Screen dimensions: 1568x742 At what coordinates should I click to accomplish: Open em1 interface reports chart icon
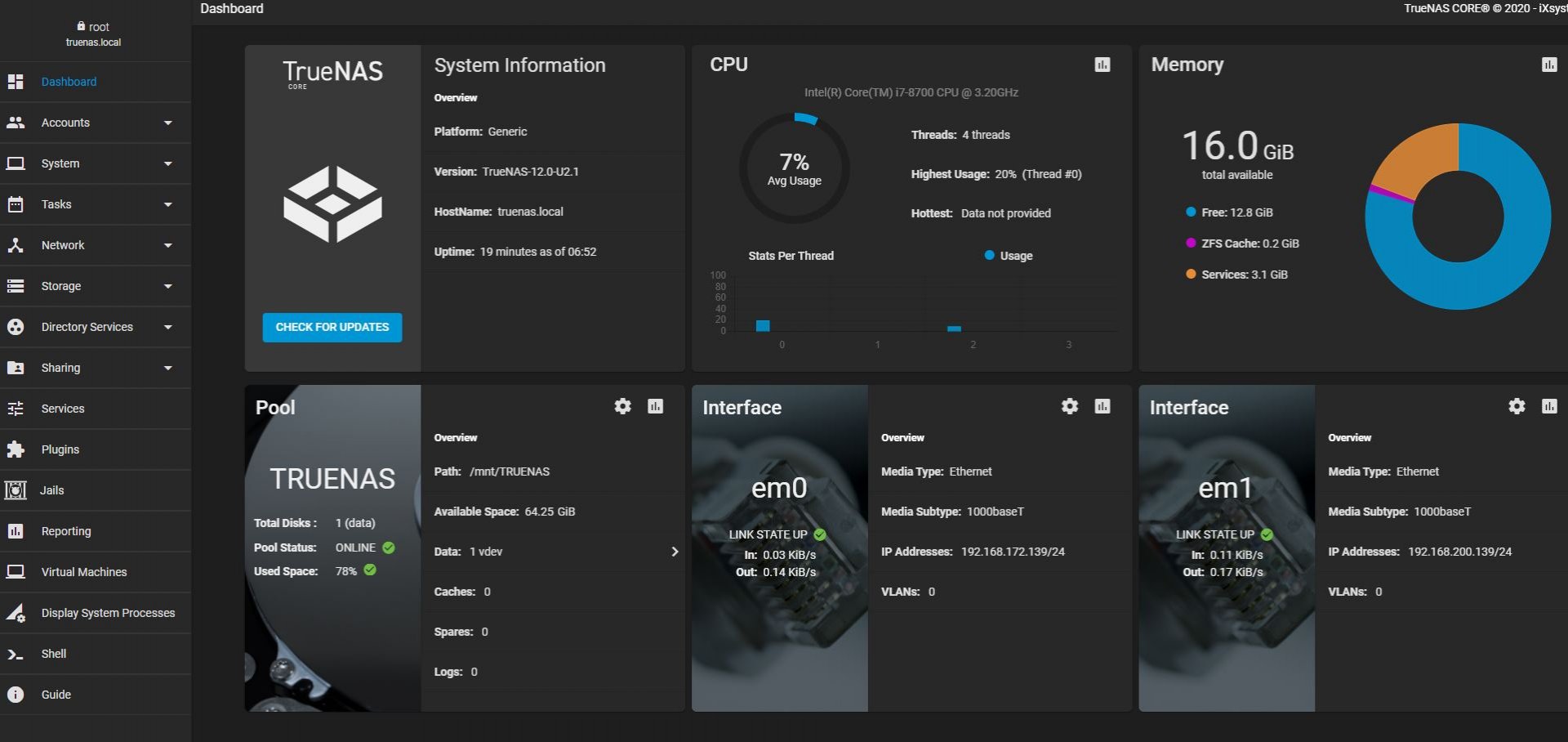[1549, 406]
